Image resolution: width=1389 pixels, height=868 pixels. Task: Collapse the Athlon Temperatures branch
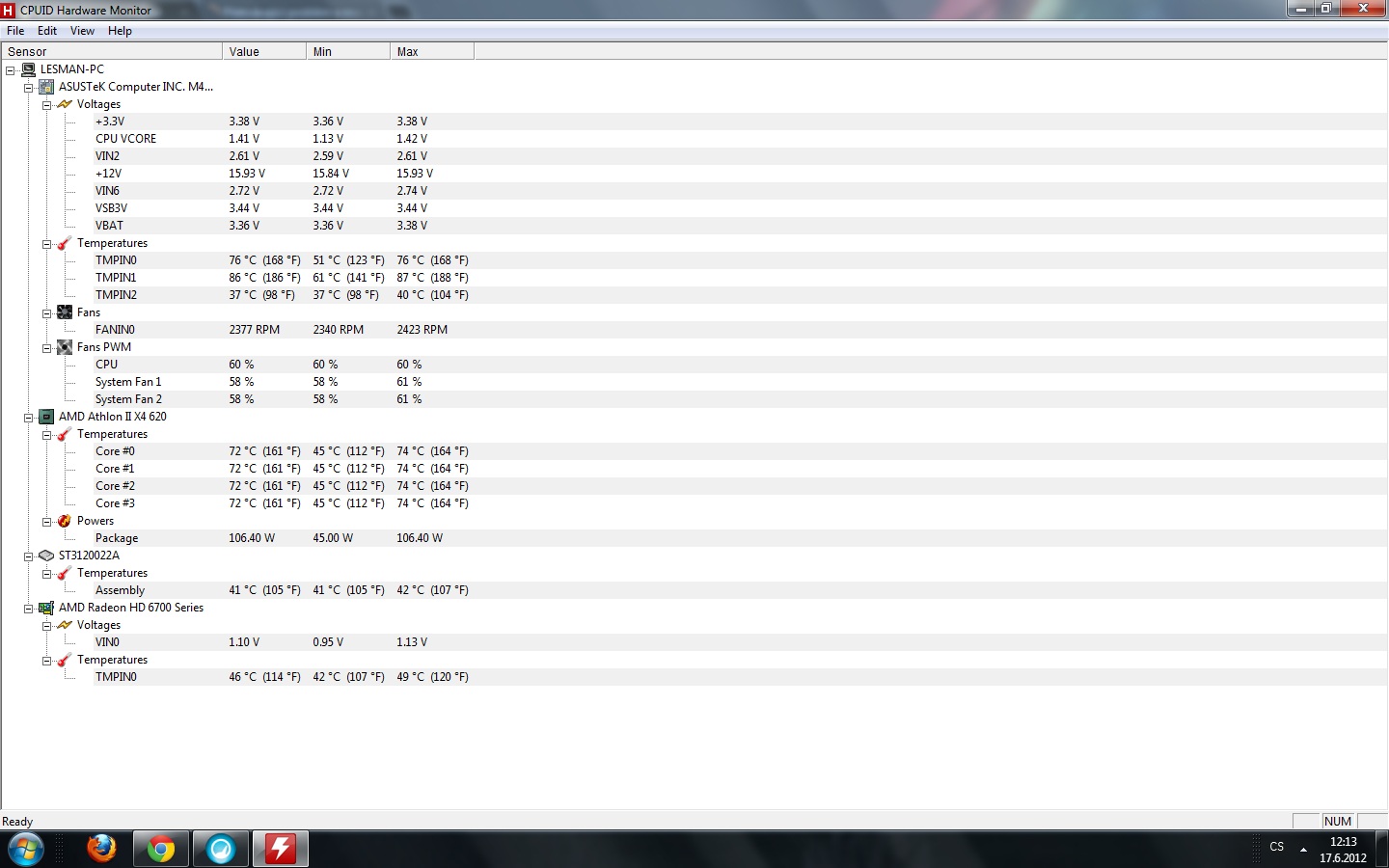[x=46, y=435]
